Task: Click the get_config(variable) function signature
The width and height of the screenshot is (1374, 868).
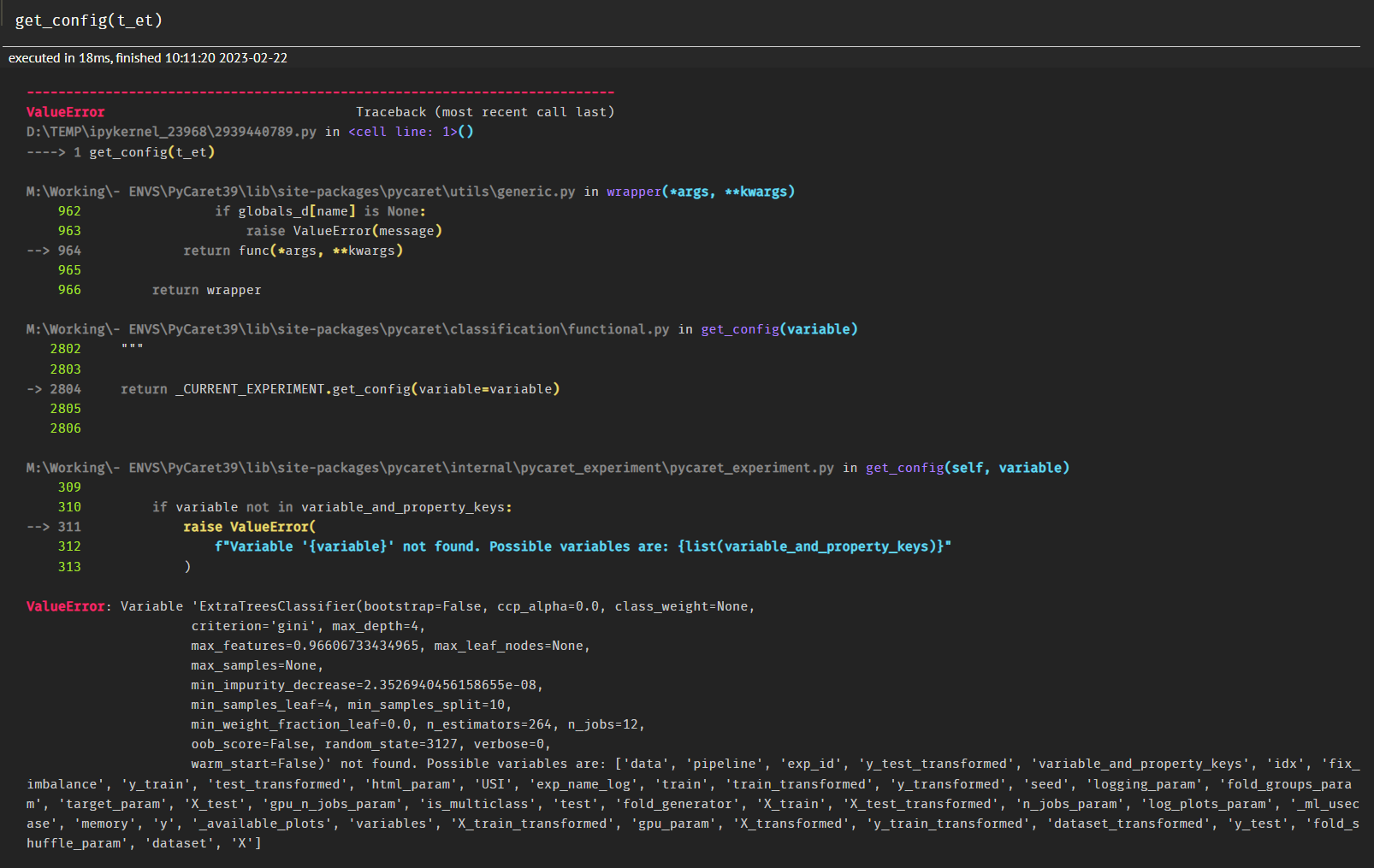Action: click(779, 328)
